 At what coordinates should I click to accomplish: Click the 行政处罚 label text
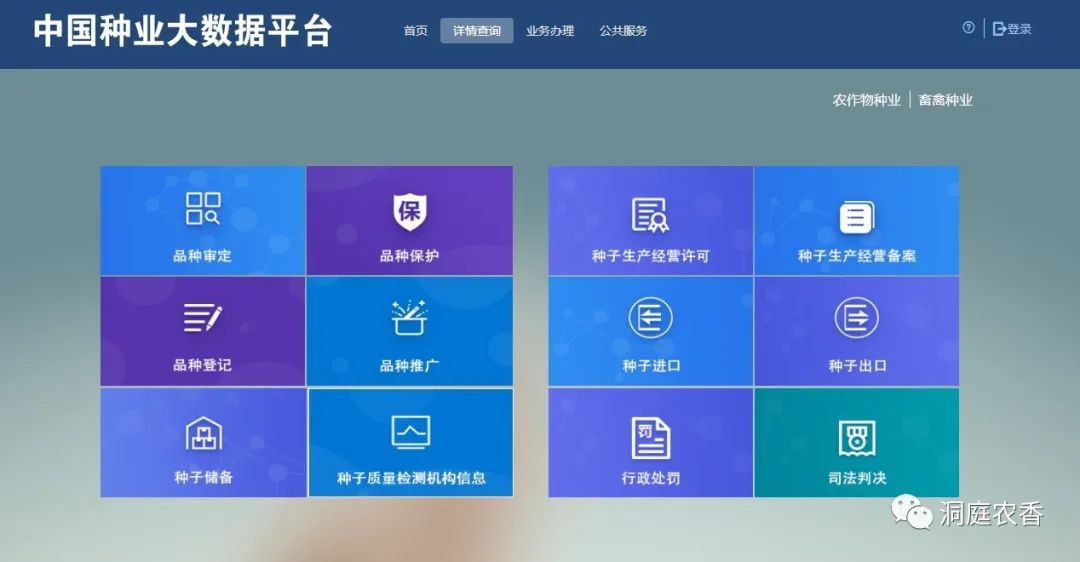click(x=651, y=478)
